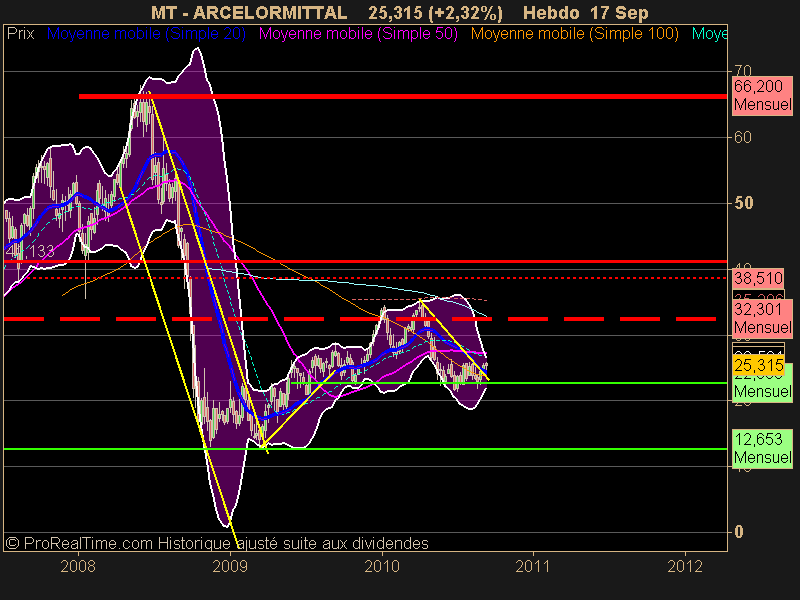Click the Moyenne mobile (Simple 100) legend

[x=574, y=34]
